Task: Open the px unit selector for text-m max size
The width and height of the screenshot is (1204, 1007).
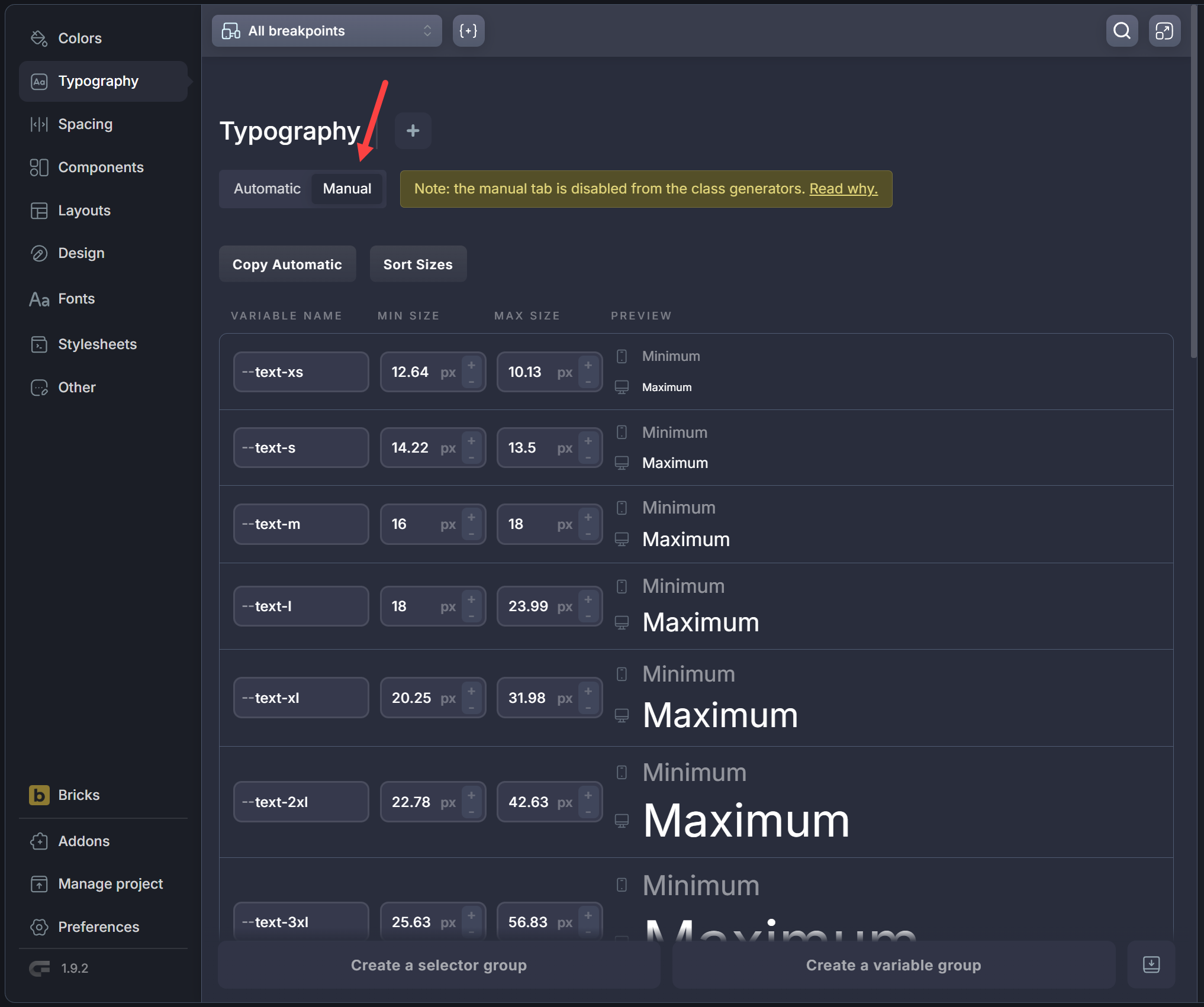Action: [565, 524]
